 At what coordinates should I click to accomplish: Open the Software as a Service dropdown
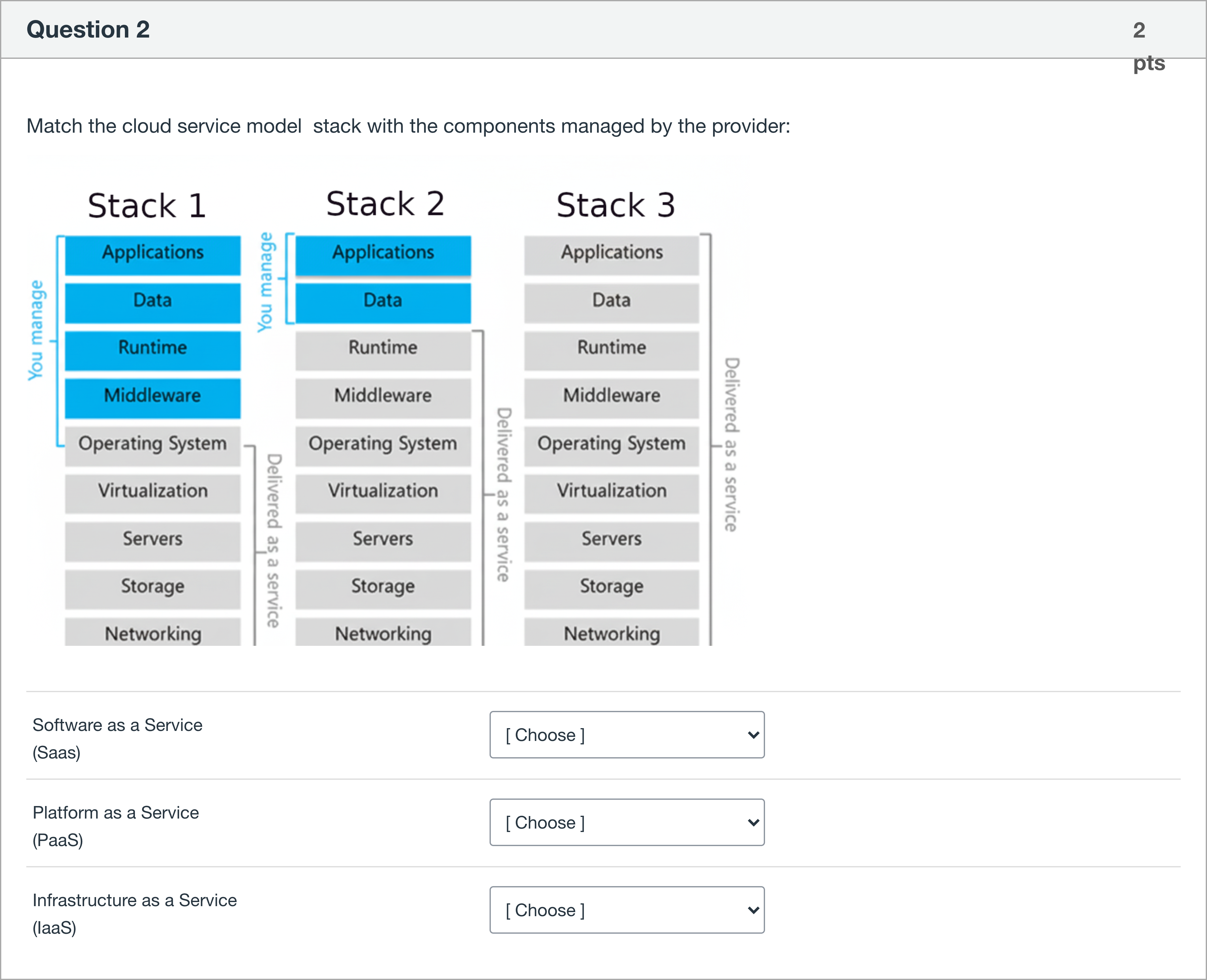point(626,734)
